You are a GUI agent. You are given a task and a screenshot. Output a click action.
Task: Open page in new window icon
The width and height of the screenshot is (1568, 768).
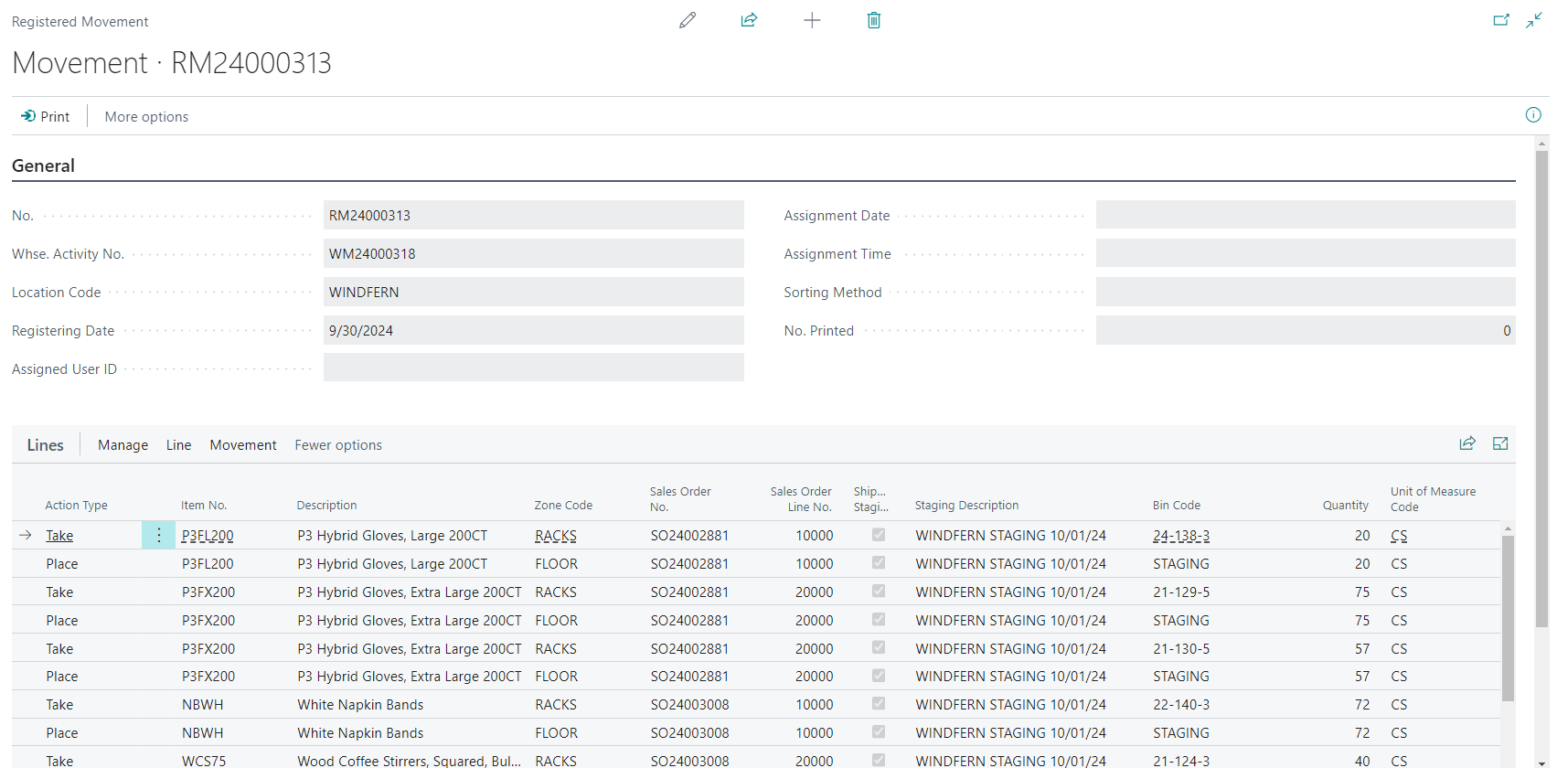click(1501, 20)
